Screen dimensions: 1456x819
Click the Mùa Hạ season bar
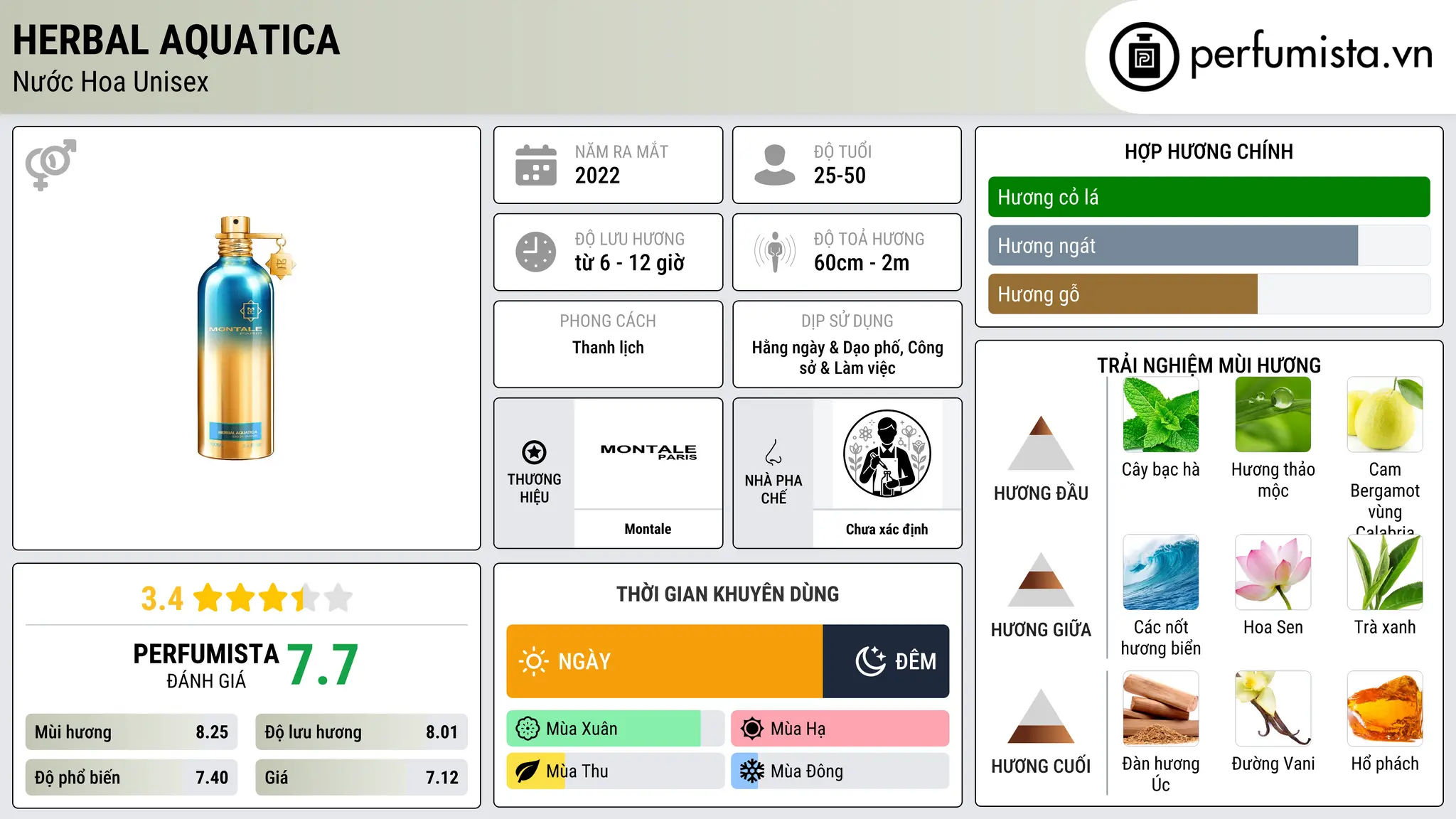[x=840, y=729]
